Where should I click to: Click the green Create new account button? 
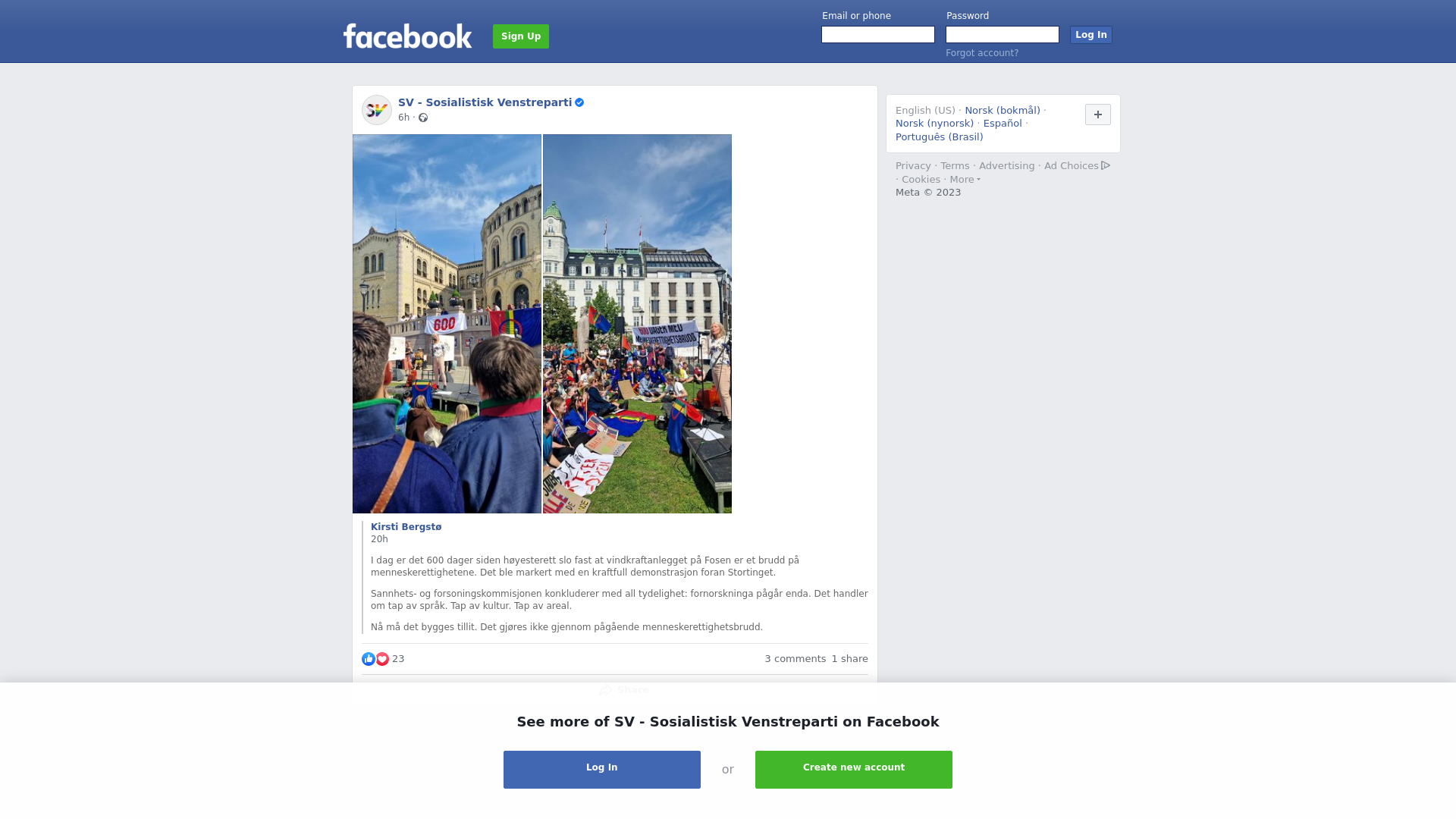pyautogui.click(x=854, y=770)
